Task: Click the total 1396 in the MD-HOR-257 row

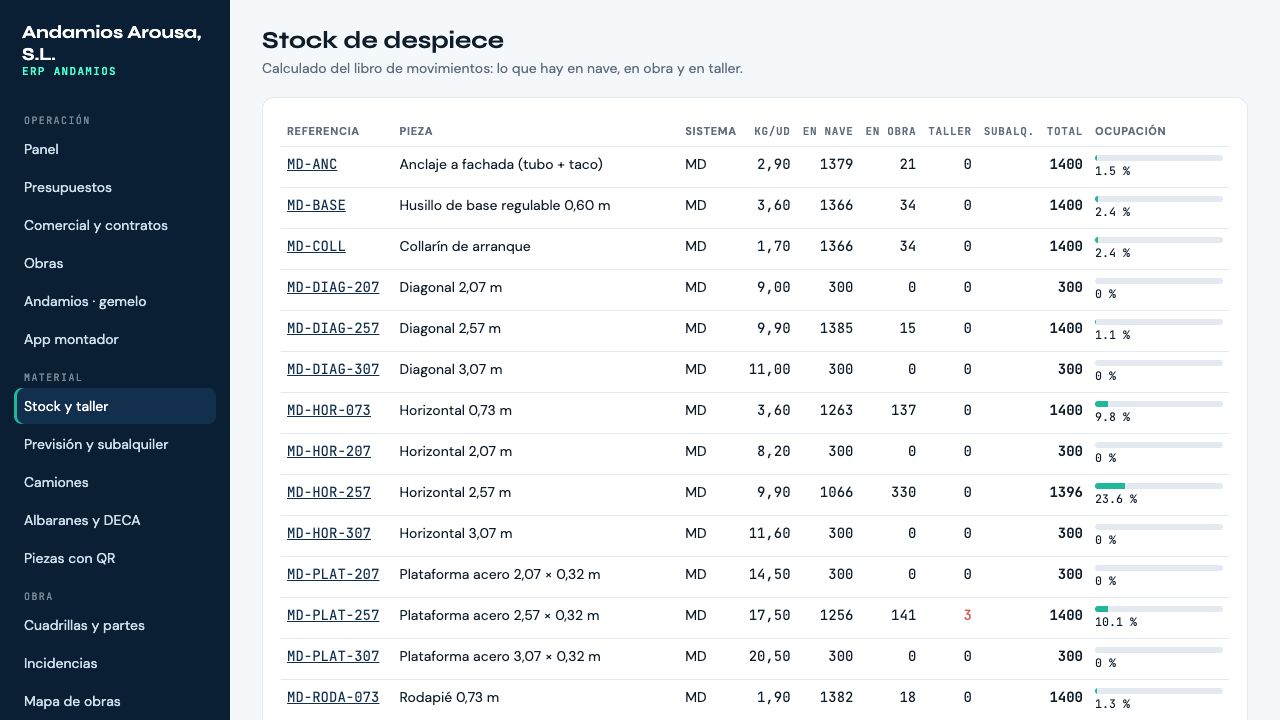Action: tap(1066, 492)
